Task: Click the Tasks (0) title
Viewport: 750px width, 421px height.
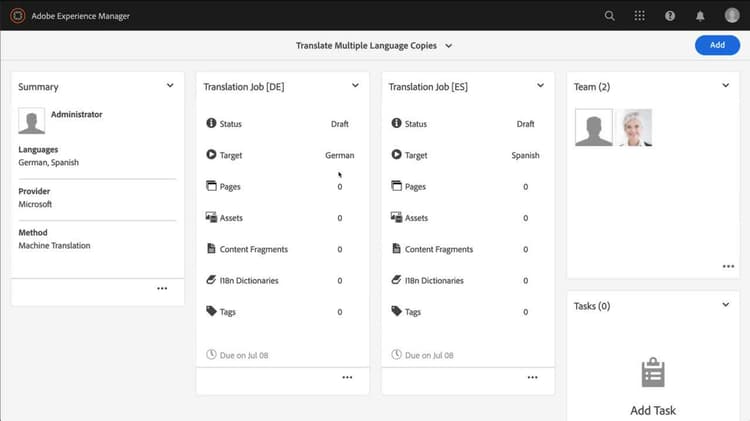Action: pos(592,306)
